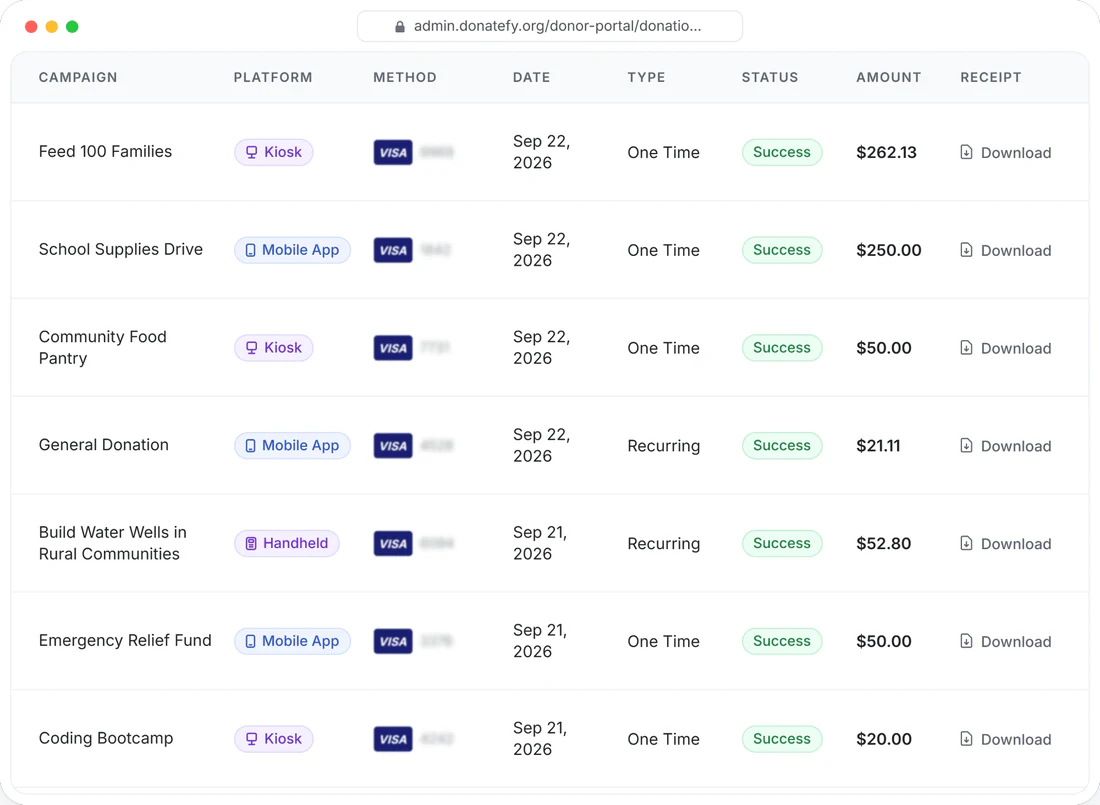
Task: Click the Visa card icon for School Supplies Drive
Action: click(393, 250)
